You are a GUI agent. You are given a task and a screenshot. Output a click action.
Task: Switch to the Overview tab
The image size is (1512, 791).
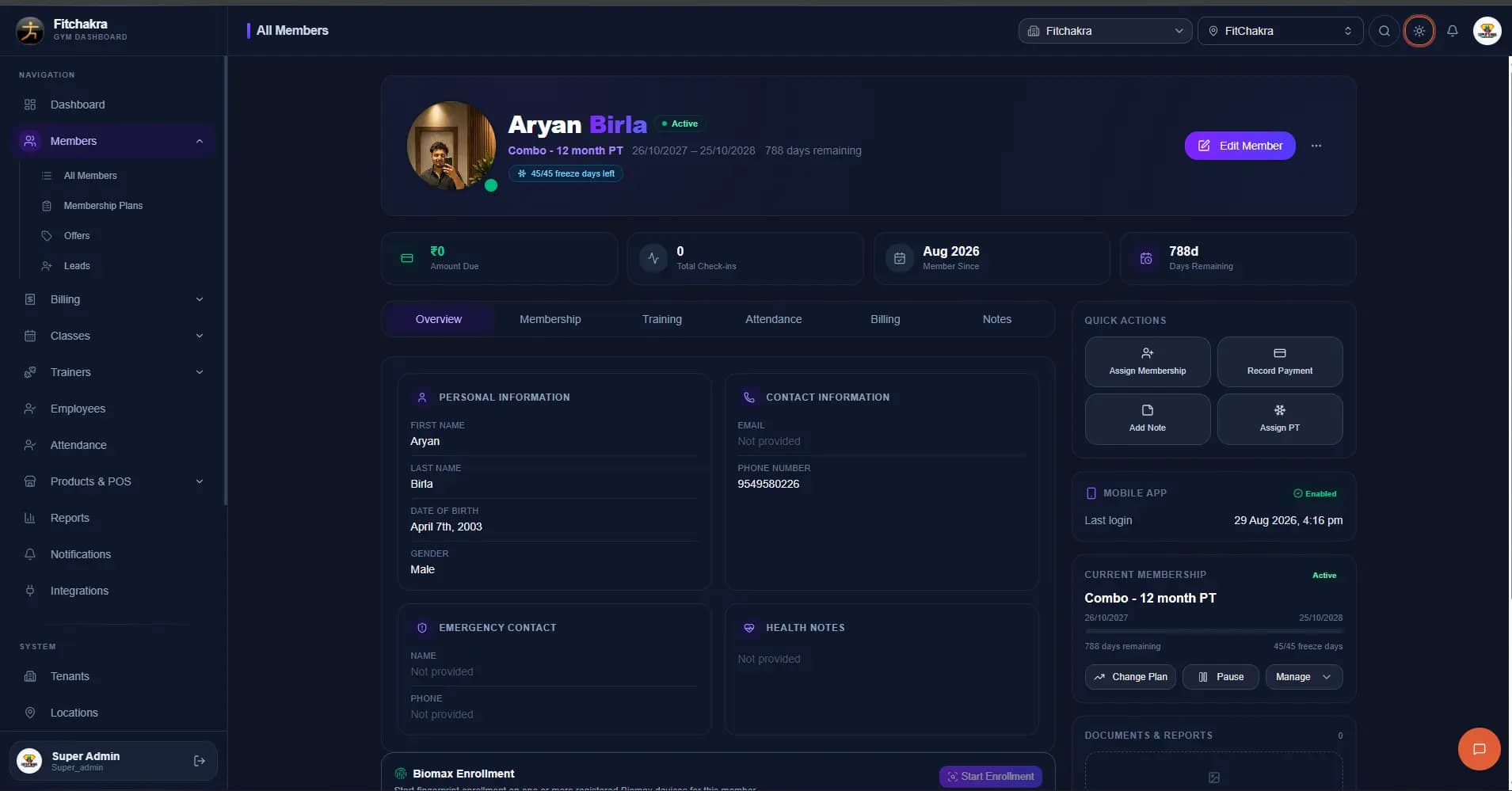[438, 319]
